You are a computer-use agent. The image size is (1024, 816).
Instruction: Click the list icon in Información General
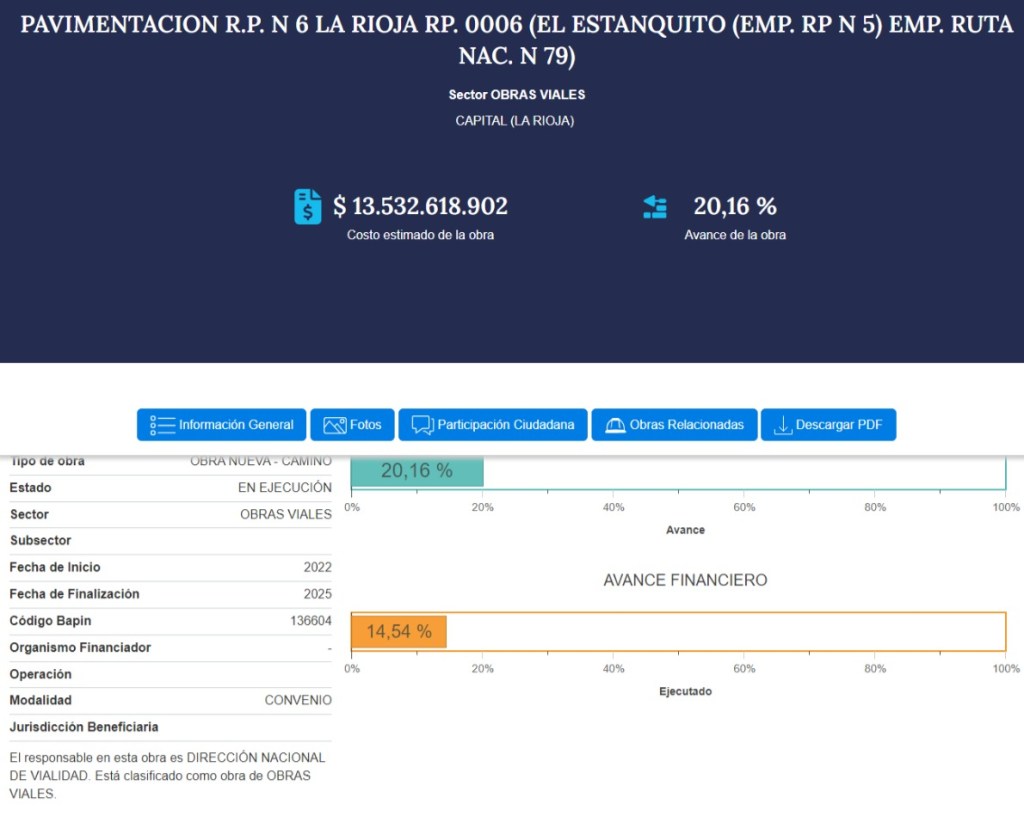(162, 425)
